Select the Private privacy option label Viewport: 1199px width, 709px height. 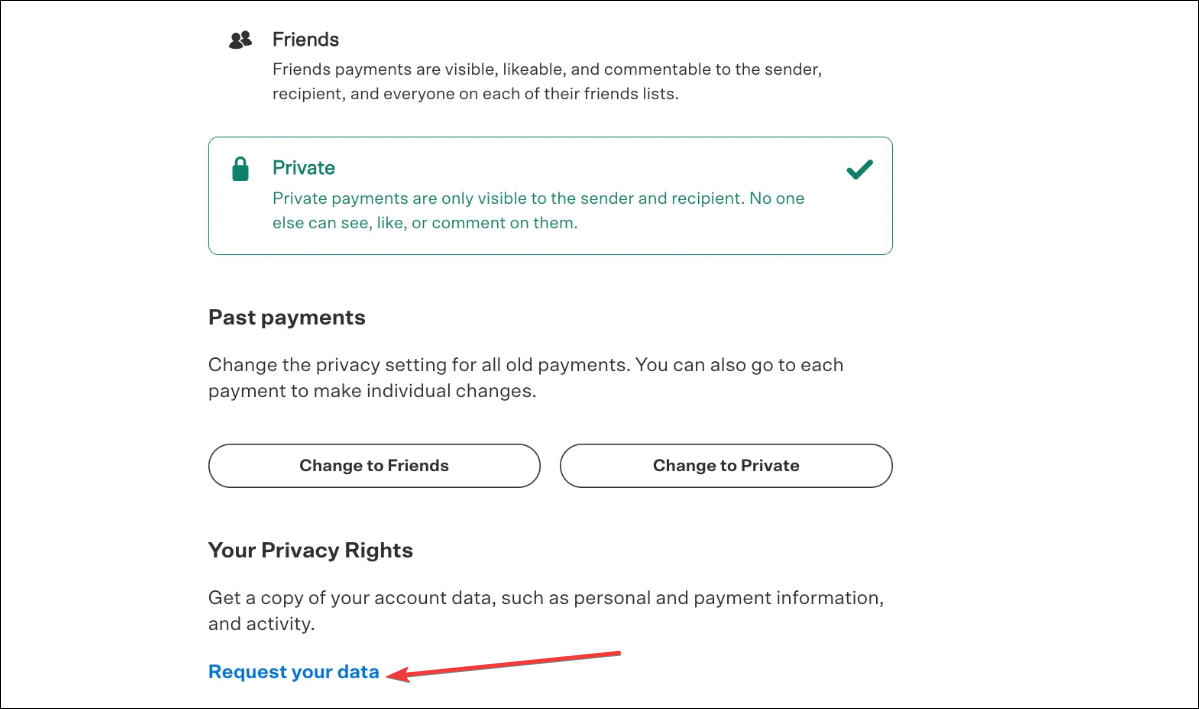(303, 168)
